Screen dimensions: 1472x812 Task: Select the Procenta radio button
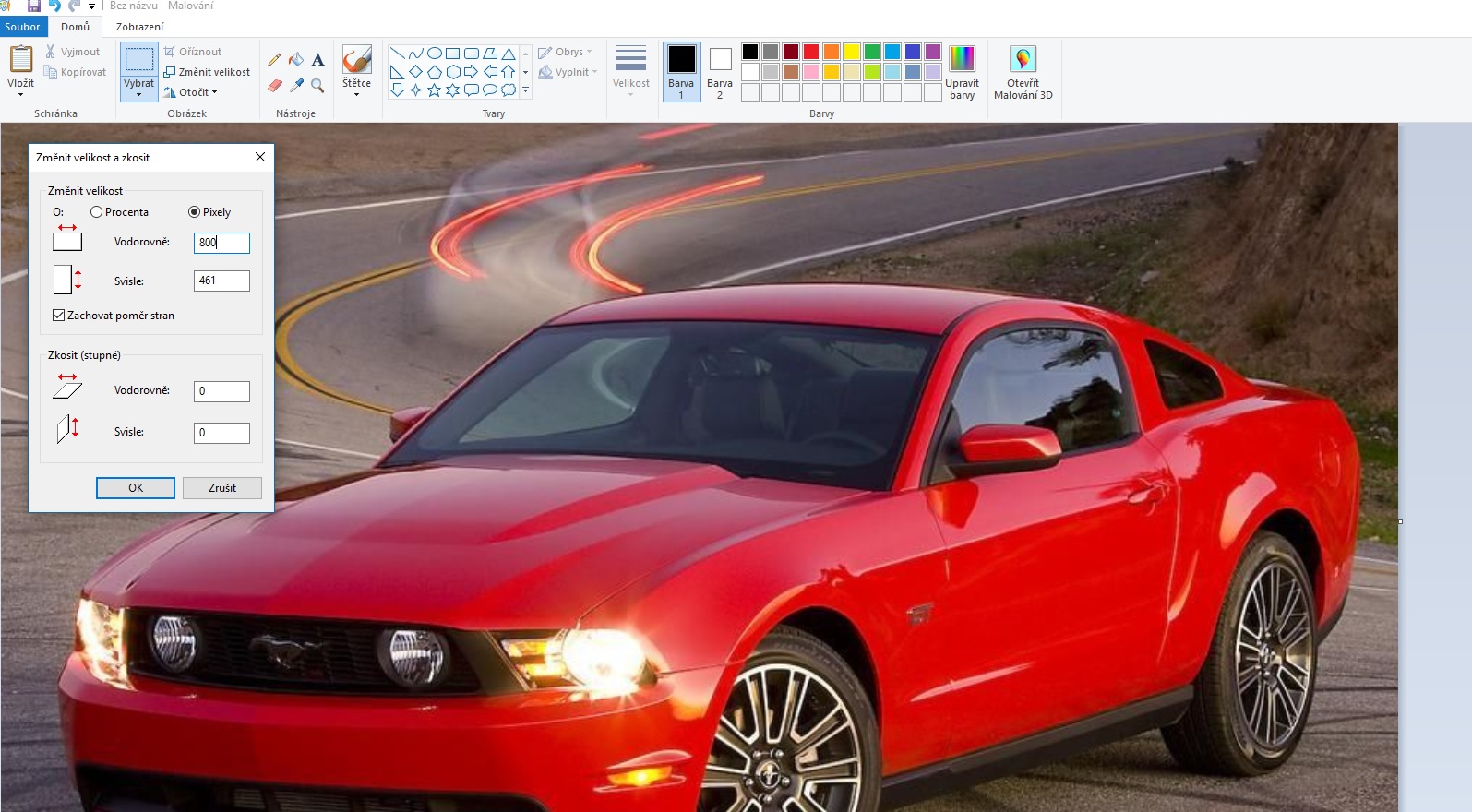(x=97, y=212)
